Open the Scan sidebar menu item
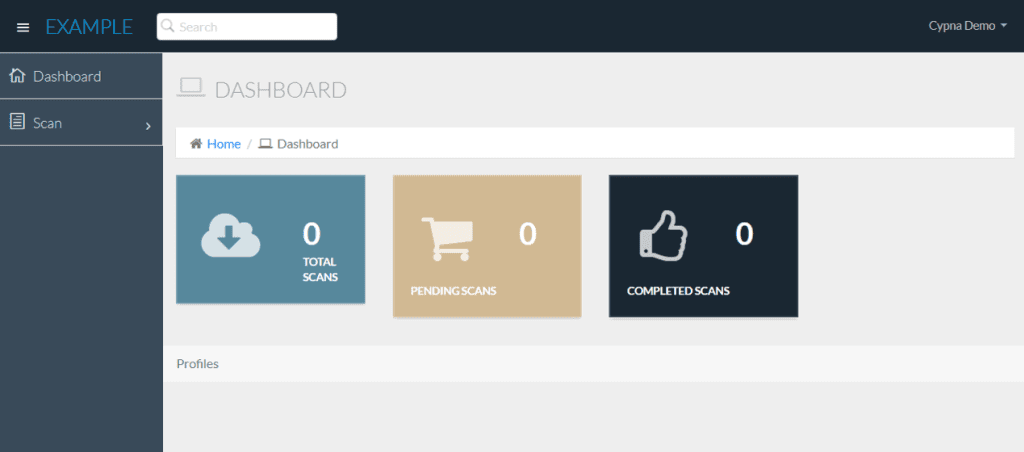Image resolution: width=1024 pixels, height=452 pixels. (81, 122)
